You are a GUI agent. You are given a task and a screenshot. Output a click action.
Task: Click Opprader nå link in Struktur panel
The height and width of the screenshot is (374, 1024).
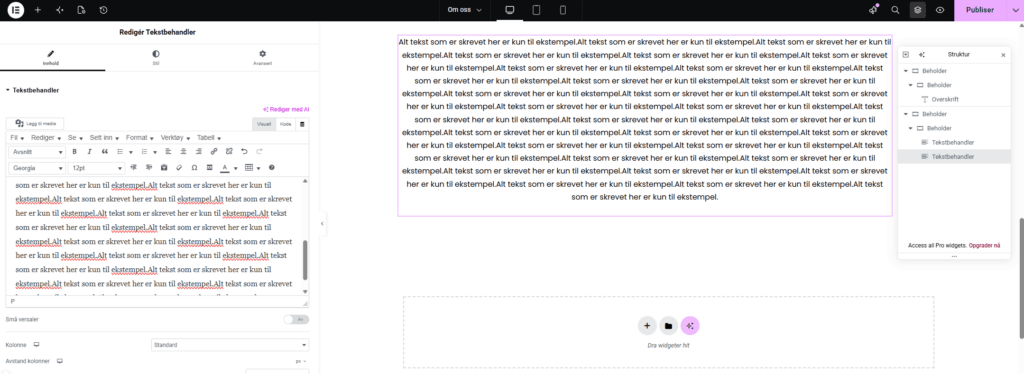(984, 245)
